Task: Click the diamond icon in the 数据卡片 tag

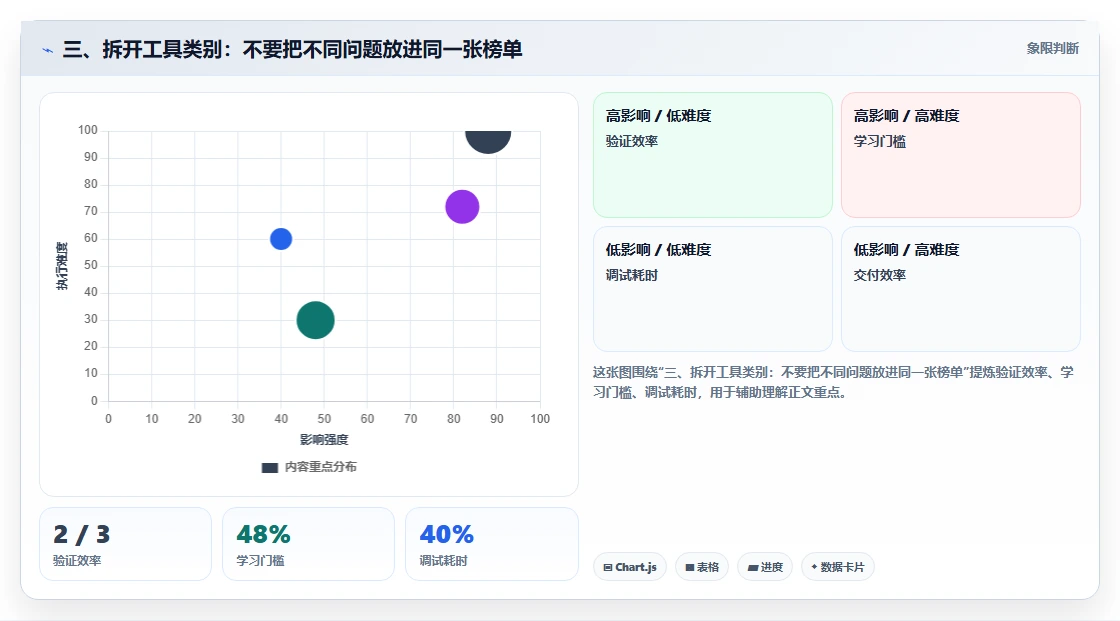Action: click(814, 567)
